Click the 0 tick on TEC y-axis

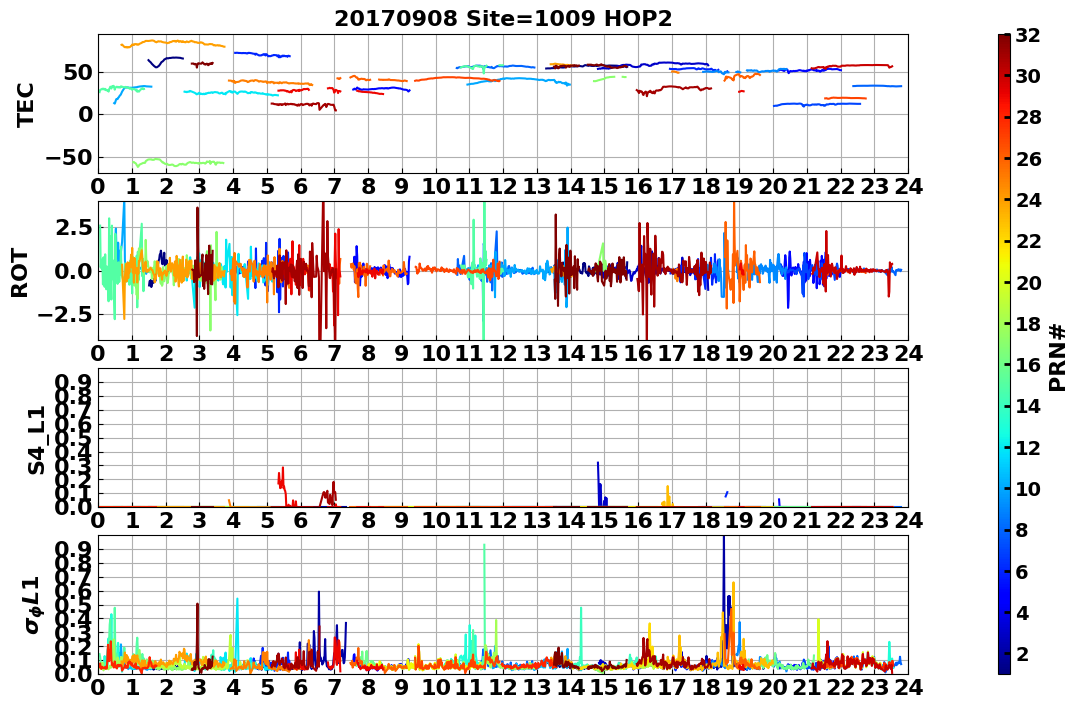[85, 114]
